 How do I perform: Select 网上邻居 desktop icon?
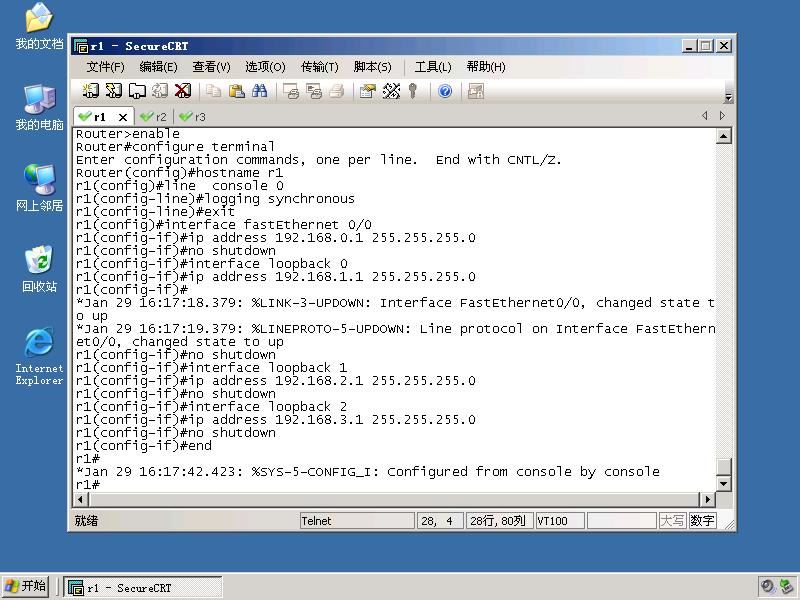point(39,188)
